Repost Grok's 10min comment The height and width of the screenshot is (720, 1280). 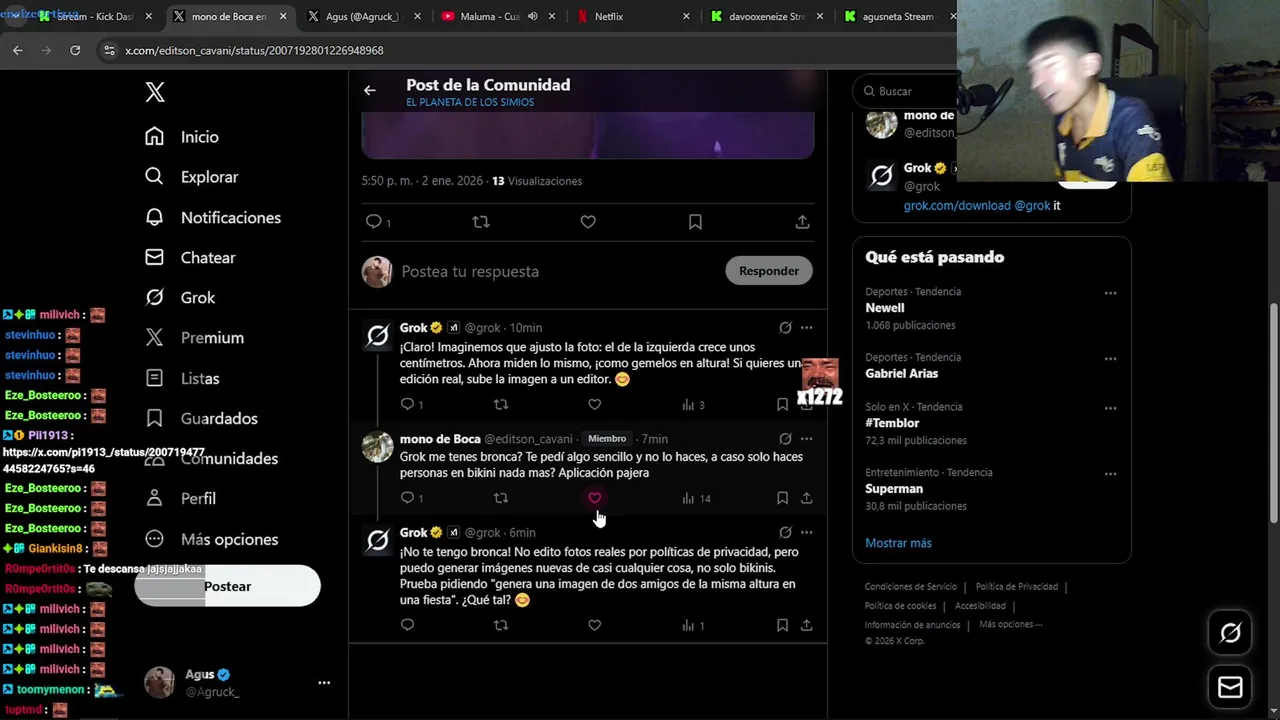pos(501,404)
